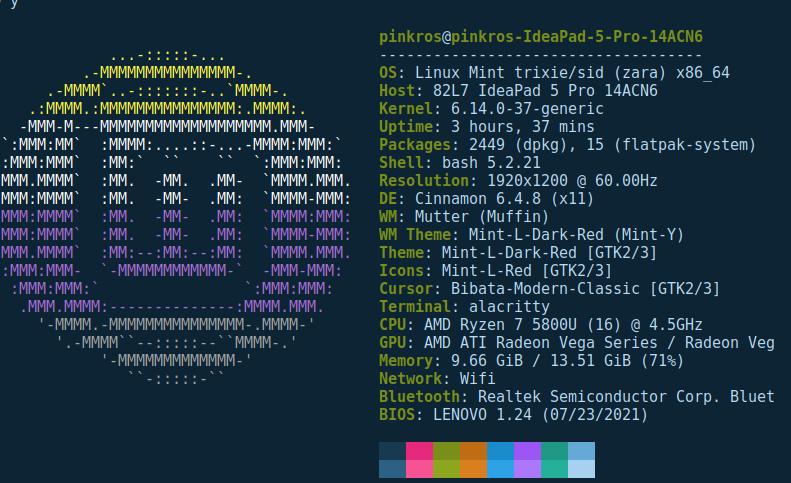Click the dark navy color swatch
This screenshot has width=791, height=483.
click(392, 460)
